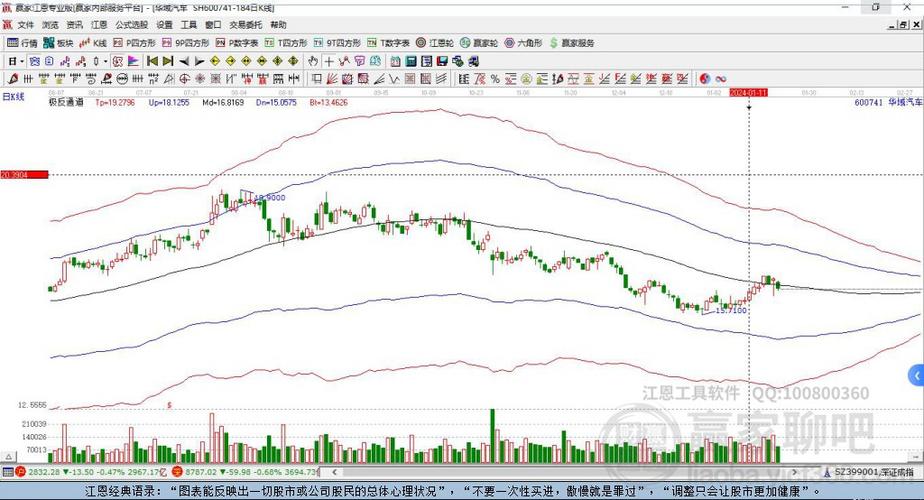
Task: Open the 六角形 tool
Action: coord(523,43)
